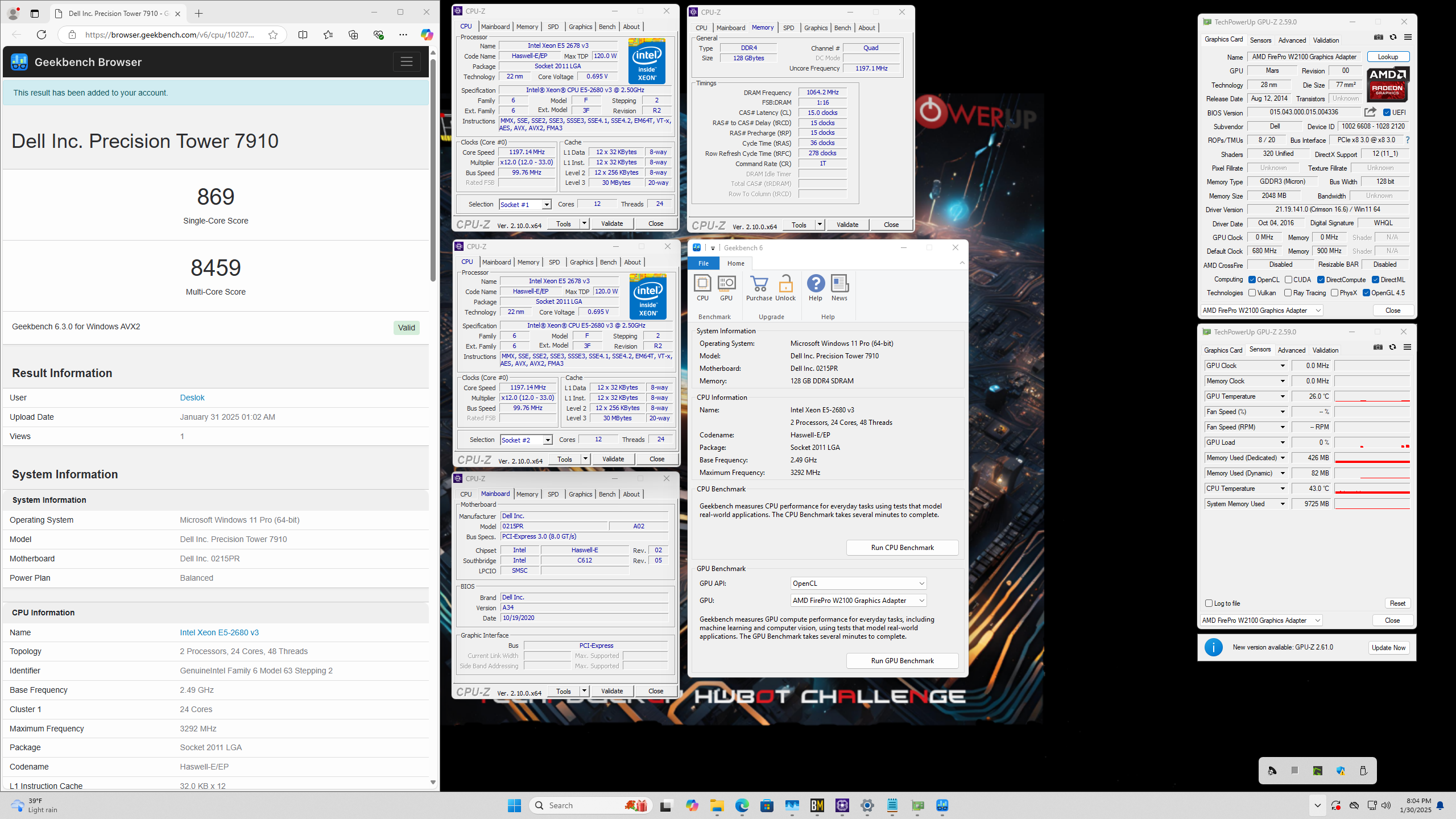Open Collections icon in Edge toolbar
This screenshot has width=1456, height=819.
tap(353, 35)
